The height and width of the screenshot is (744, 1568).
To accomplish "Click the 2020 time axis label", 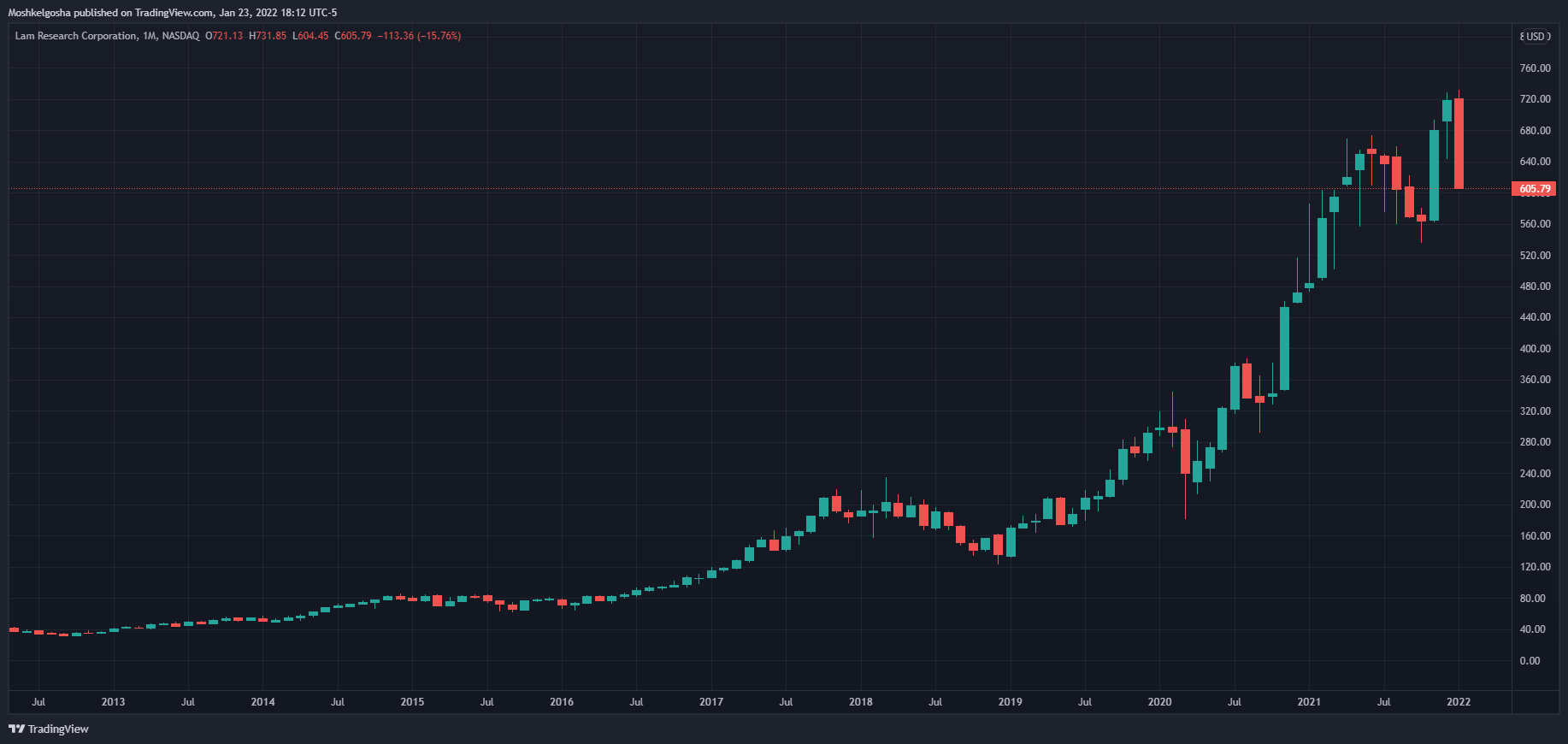I will 1159,702.
